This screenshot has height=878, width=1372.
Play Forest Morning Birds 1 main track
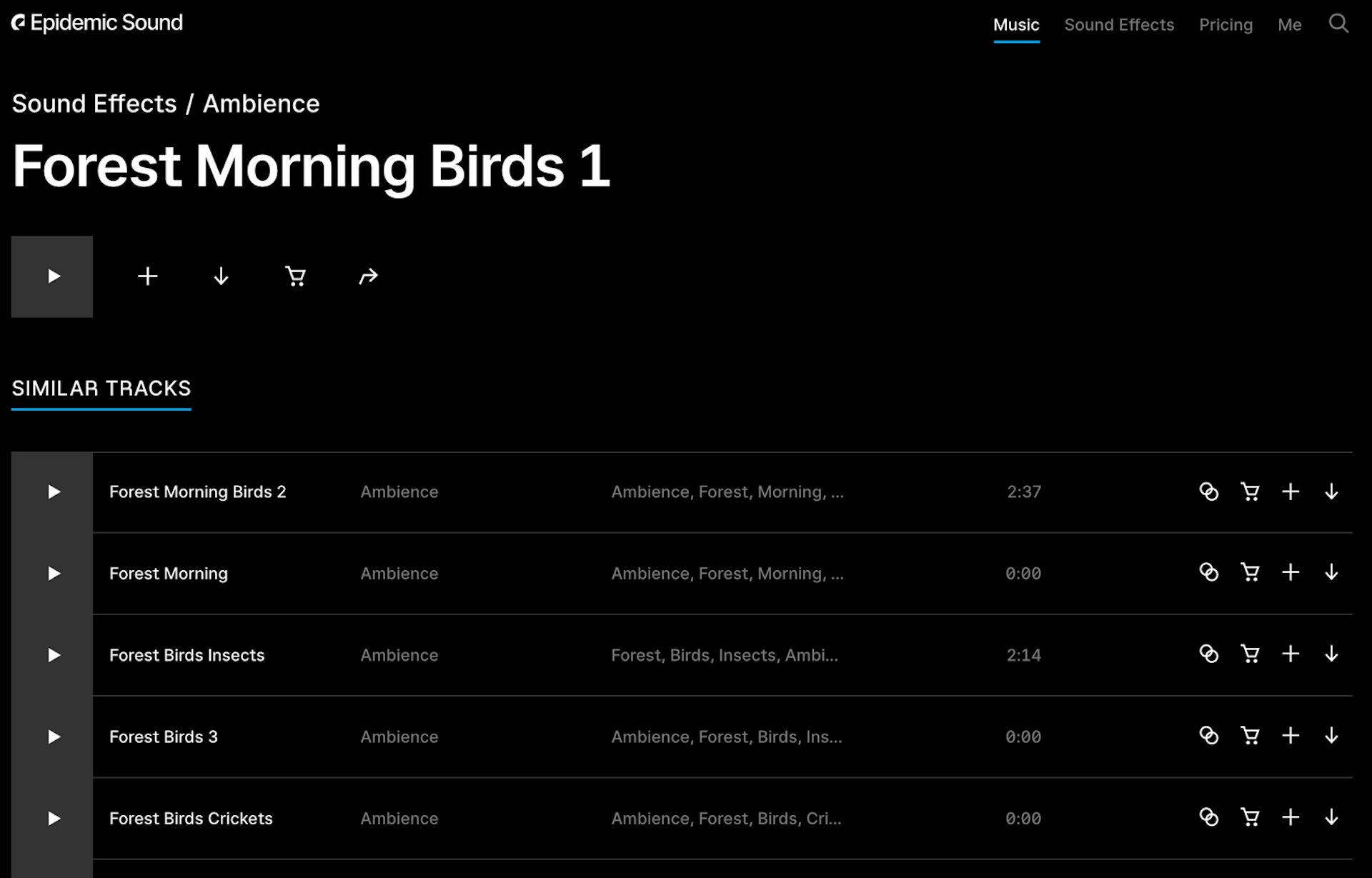[x=52, y=276]
